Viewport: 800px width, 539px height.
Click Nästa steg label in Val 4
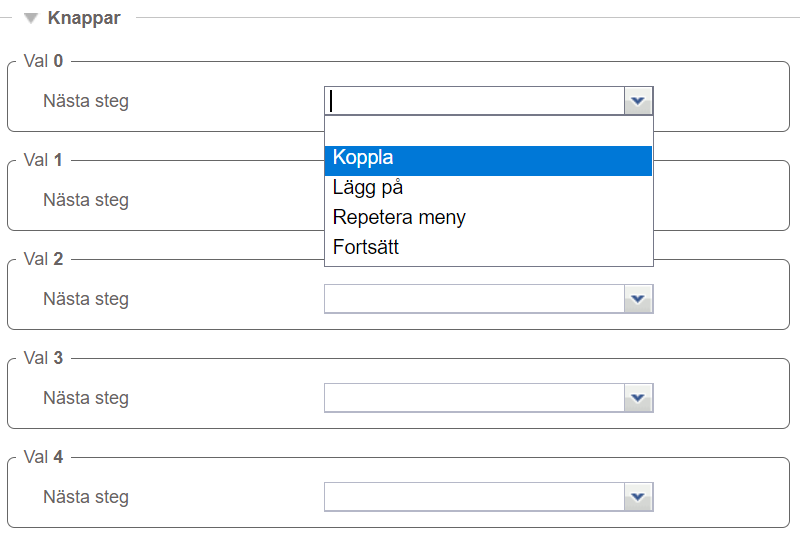86,497
